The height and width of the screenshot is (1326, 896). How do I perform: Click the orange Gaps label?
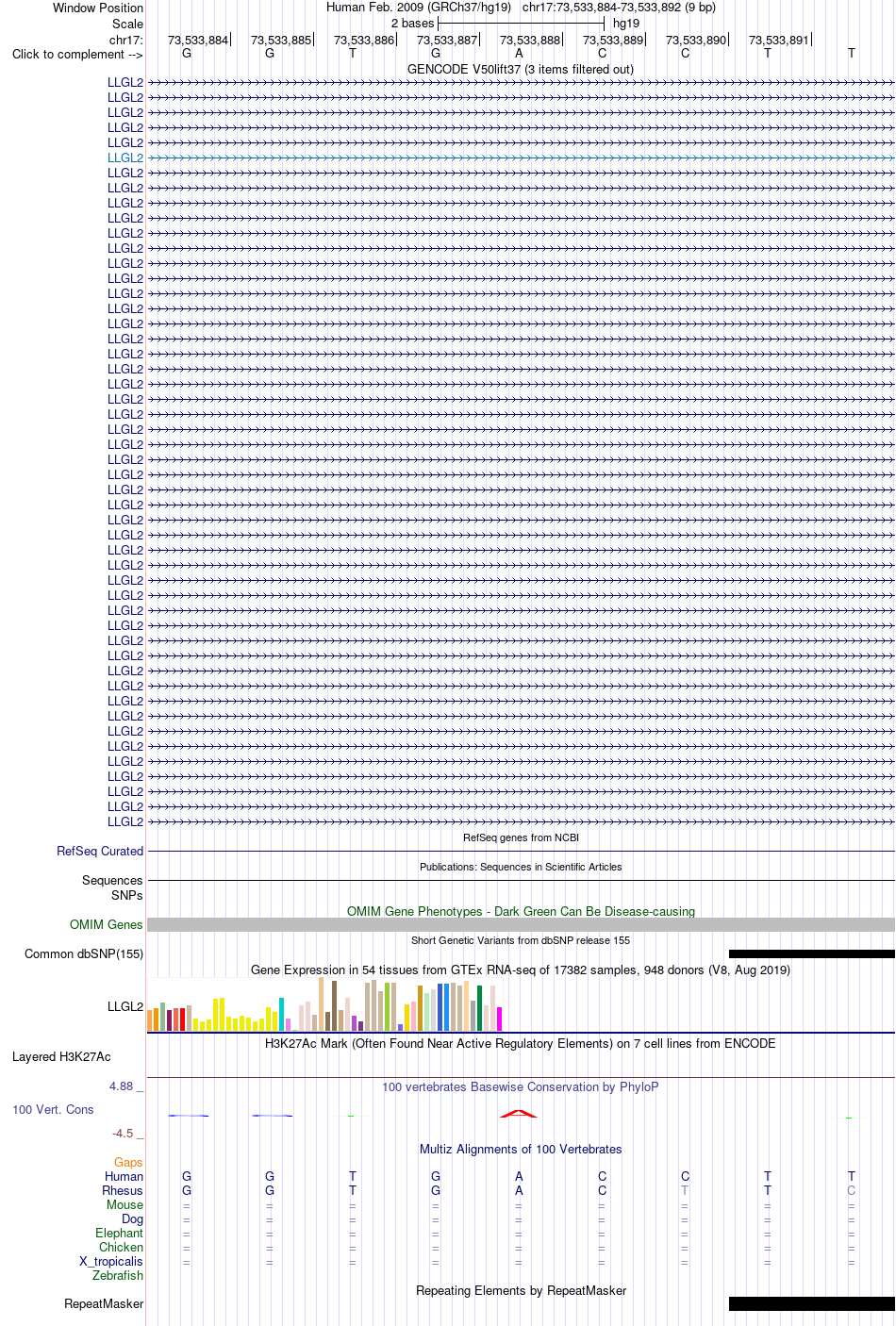point(129,1163)
